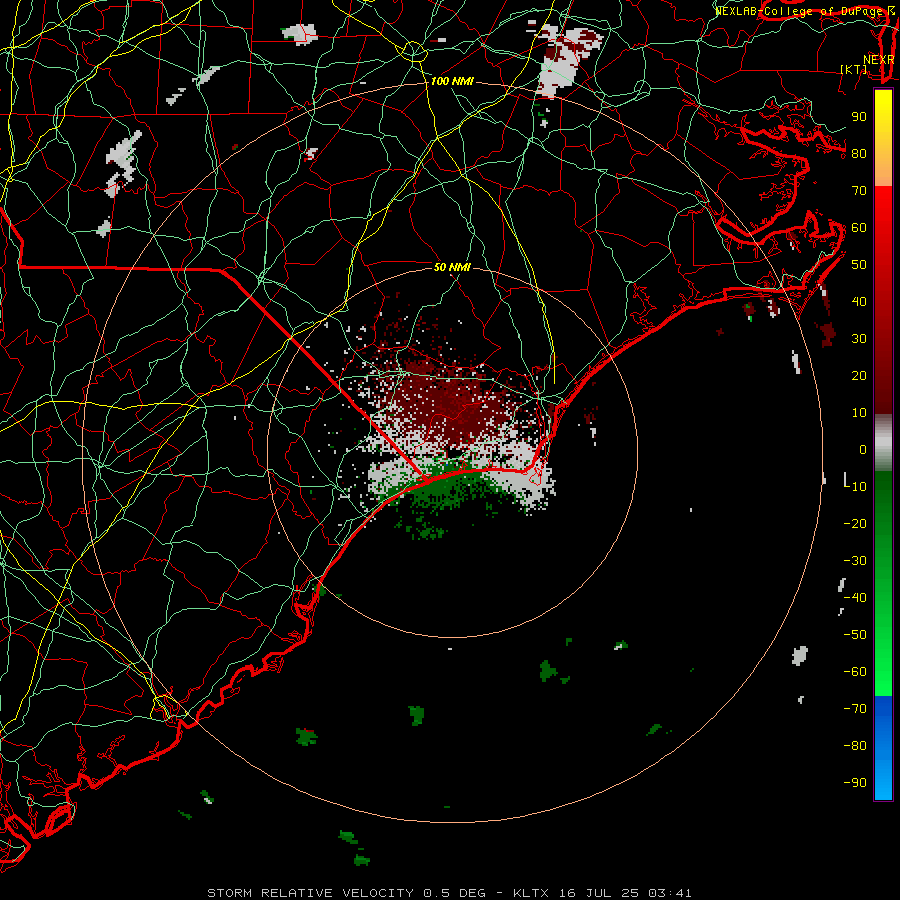The image size is (900, 900).
Task: Click the "-40" value on the velocity scale
Action: tap(855, 598)
